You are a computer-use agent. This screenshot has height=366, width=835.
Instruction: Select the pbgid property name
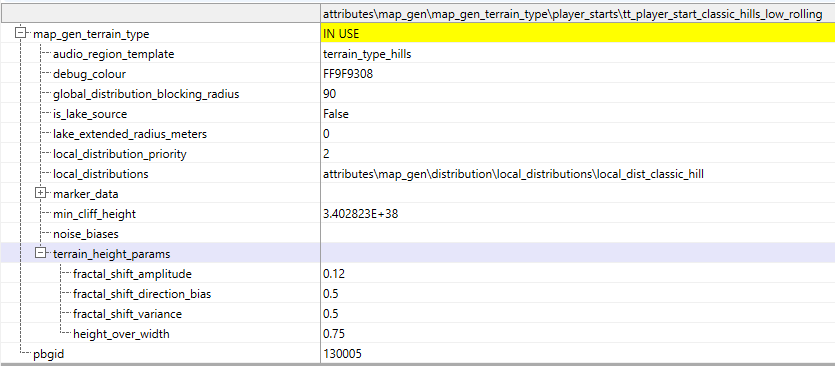tap(48, 354)
